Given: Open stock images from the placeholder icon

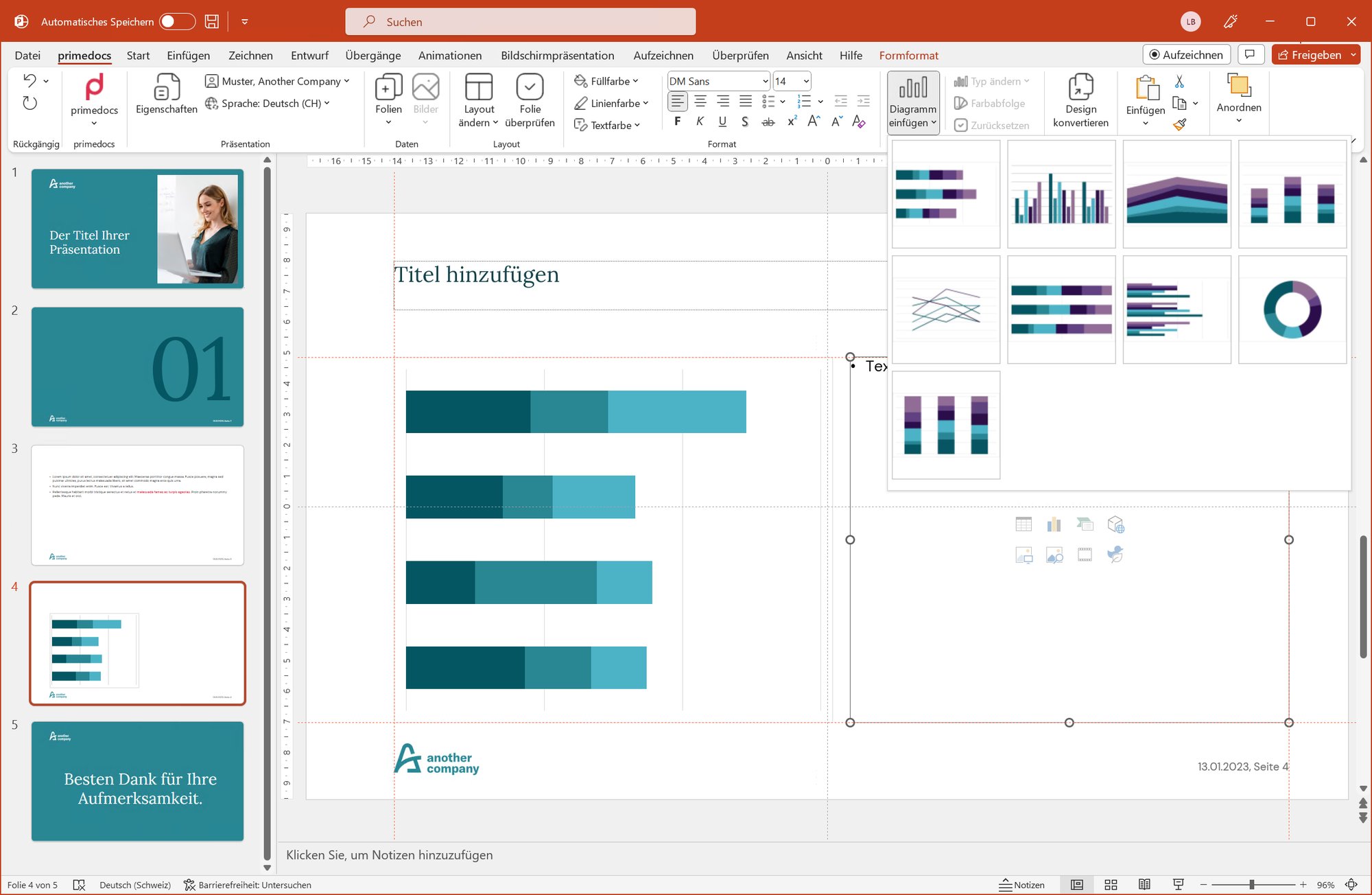Looking at the screenshot, I should coord(1054,555).
